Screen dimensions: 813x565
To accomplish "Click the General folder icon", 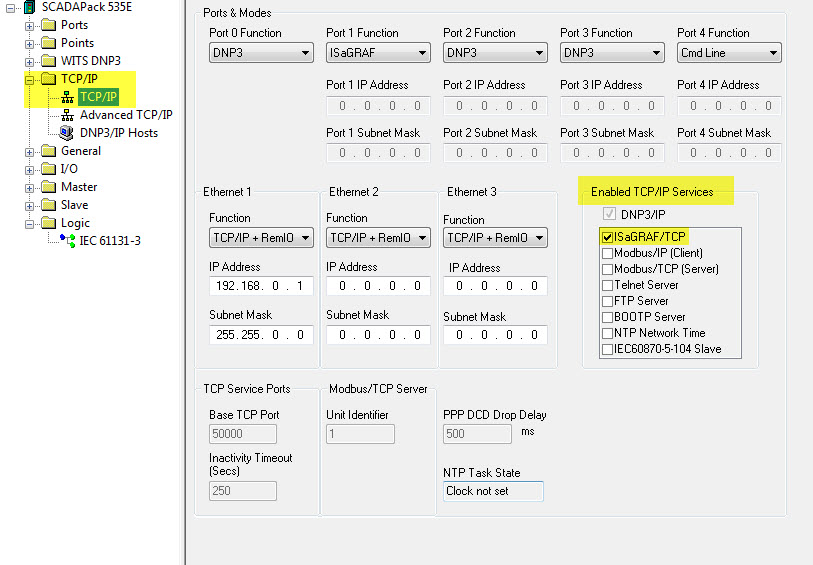I will (x=49, y=151).
